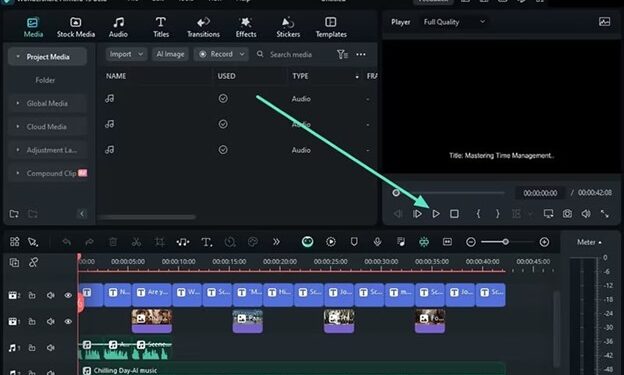Sort by the TYPE column header
This screenshot has height=375, width=624.
pos(300,76)
